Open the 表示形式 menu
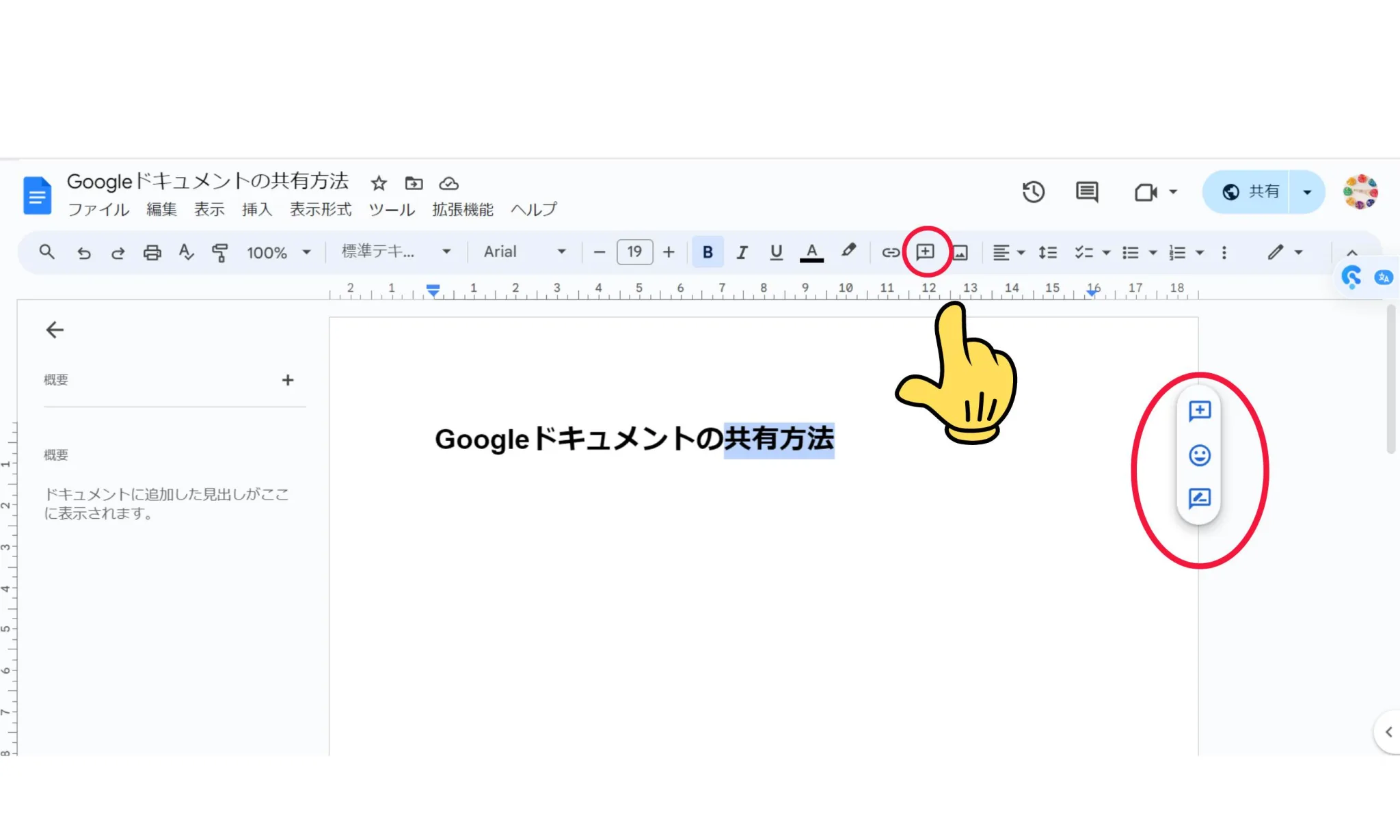Image resolution: width=1400 pixels, height=840 pixels. click(x=321, y=209)
